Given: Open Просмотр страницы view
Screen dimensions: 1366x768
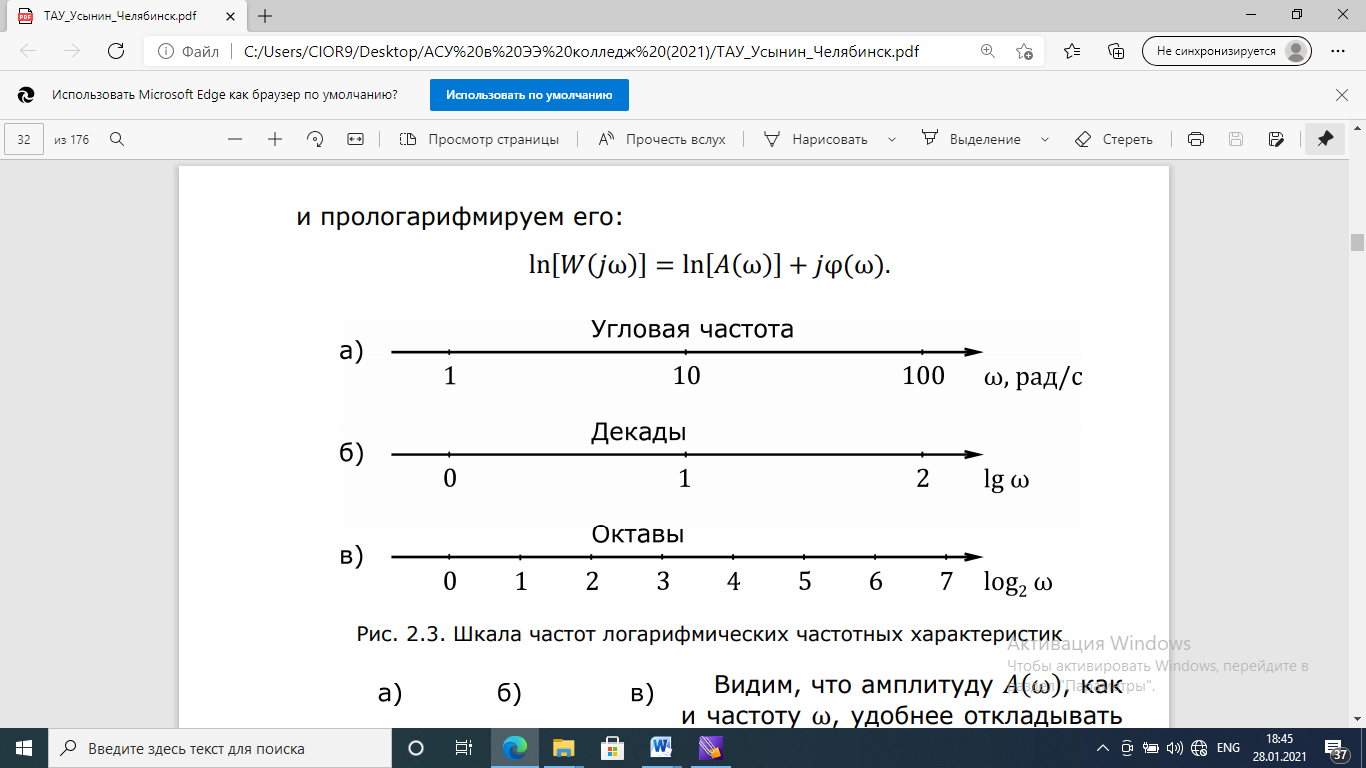Looking at the screenshot, I should point(479,139).
